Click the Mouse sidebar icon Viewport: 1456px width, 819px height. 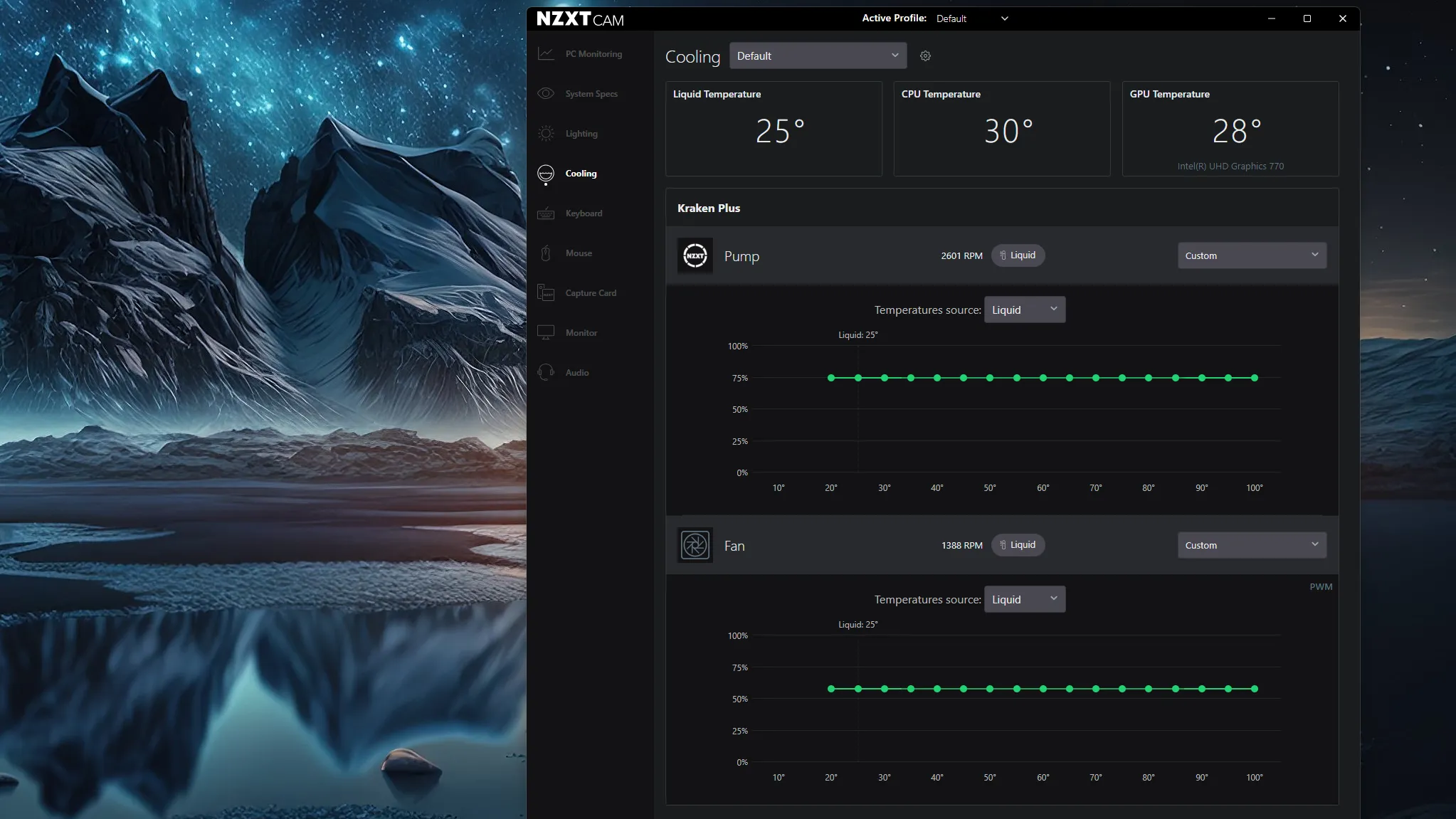546,253
